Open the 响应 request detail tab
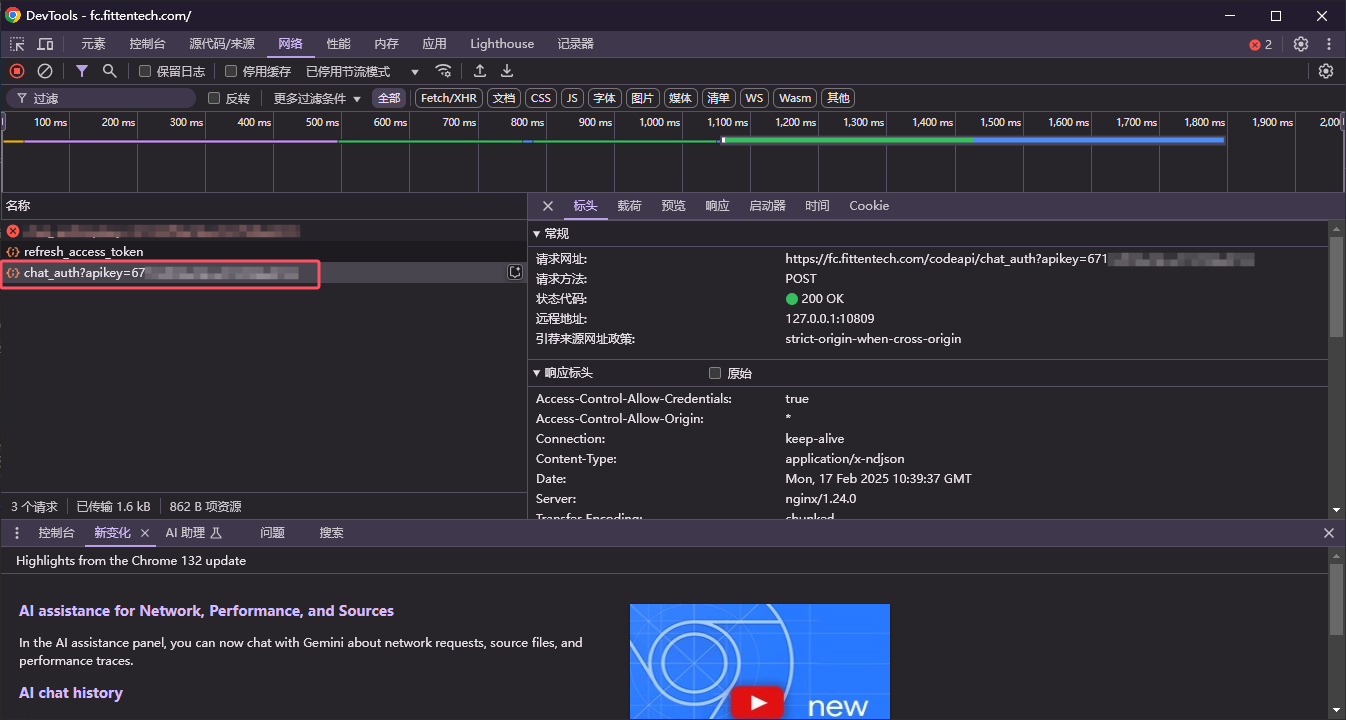Viewport: 1346px width, 720px height. (x=717, y=206)
